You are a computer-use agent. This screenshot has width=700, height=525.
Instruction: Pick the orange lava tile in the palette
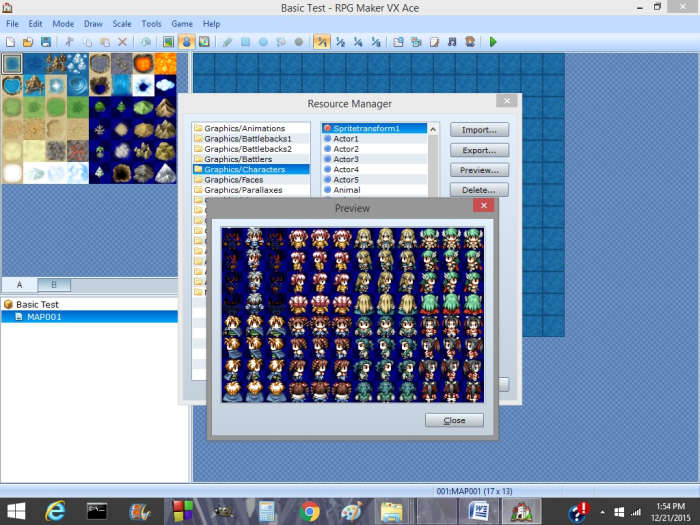click(166, 64)
